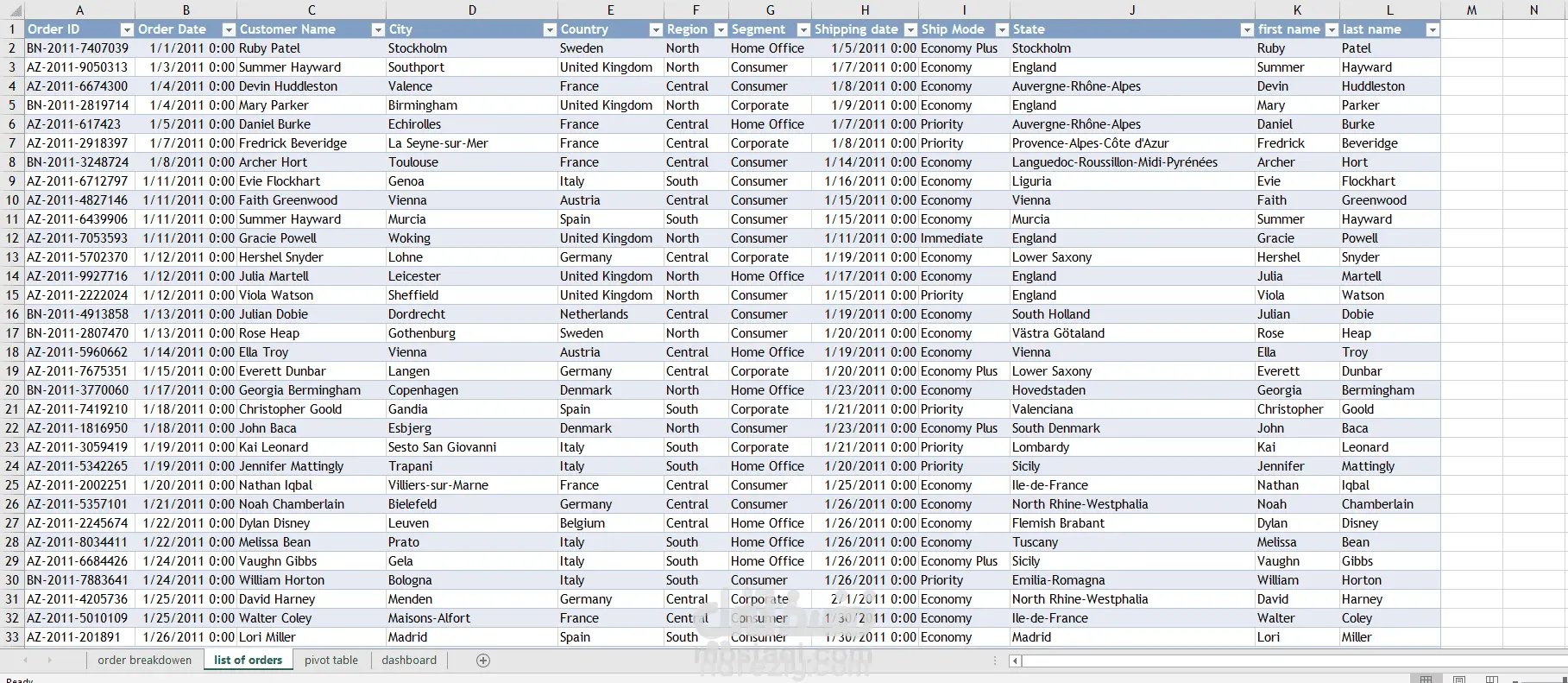Viewport: 1568px width, 683px height.
Task: Click the South Denmark state cell
Action: pos(1132,428)
